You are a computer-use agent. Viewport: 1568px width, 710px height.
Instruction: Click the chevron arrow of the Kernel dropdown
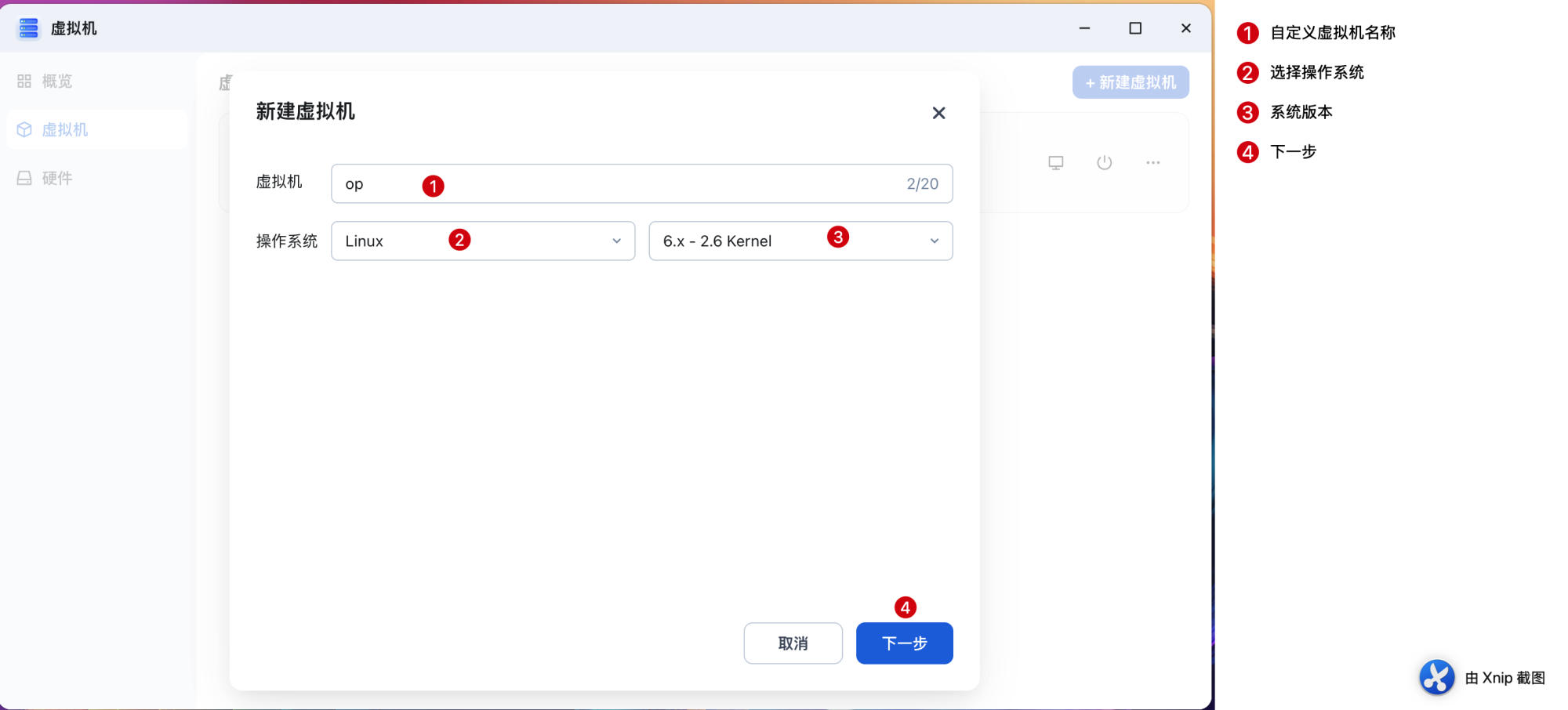coord(935,241)
